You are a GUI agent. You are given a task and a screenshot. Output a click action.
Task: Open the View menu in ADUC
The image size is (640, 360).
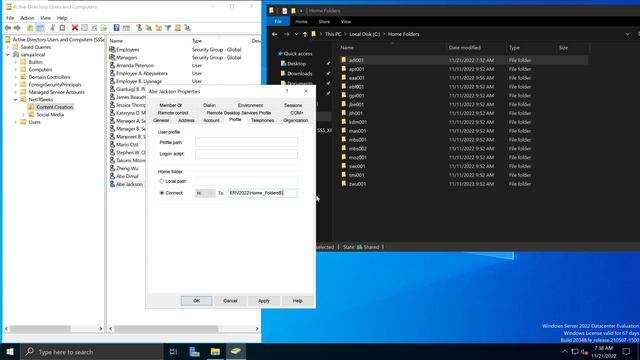point(45,18)
